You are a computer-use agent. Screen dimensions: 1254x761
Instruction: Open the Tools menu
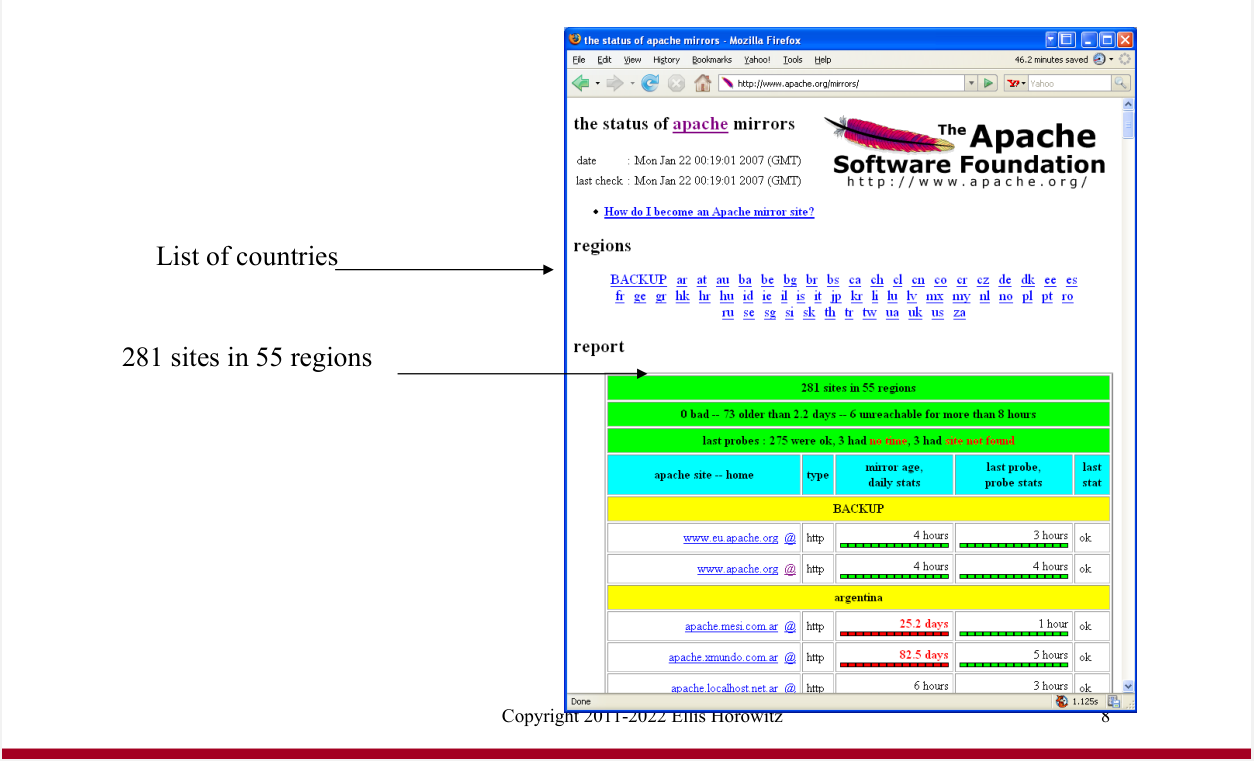[792, 60]
